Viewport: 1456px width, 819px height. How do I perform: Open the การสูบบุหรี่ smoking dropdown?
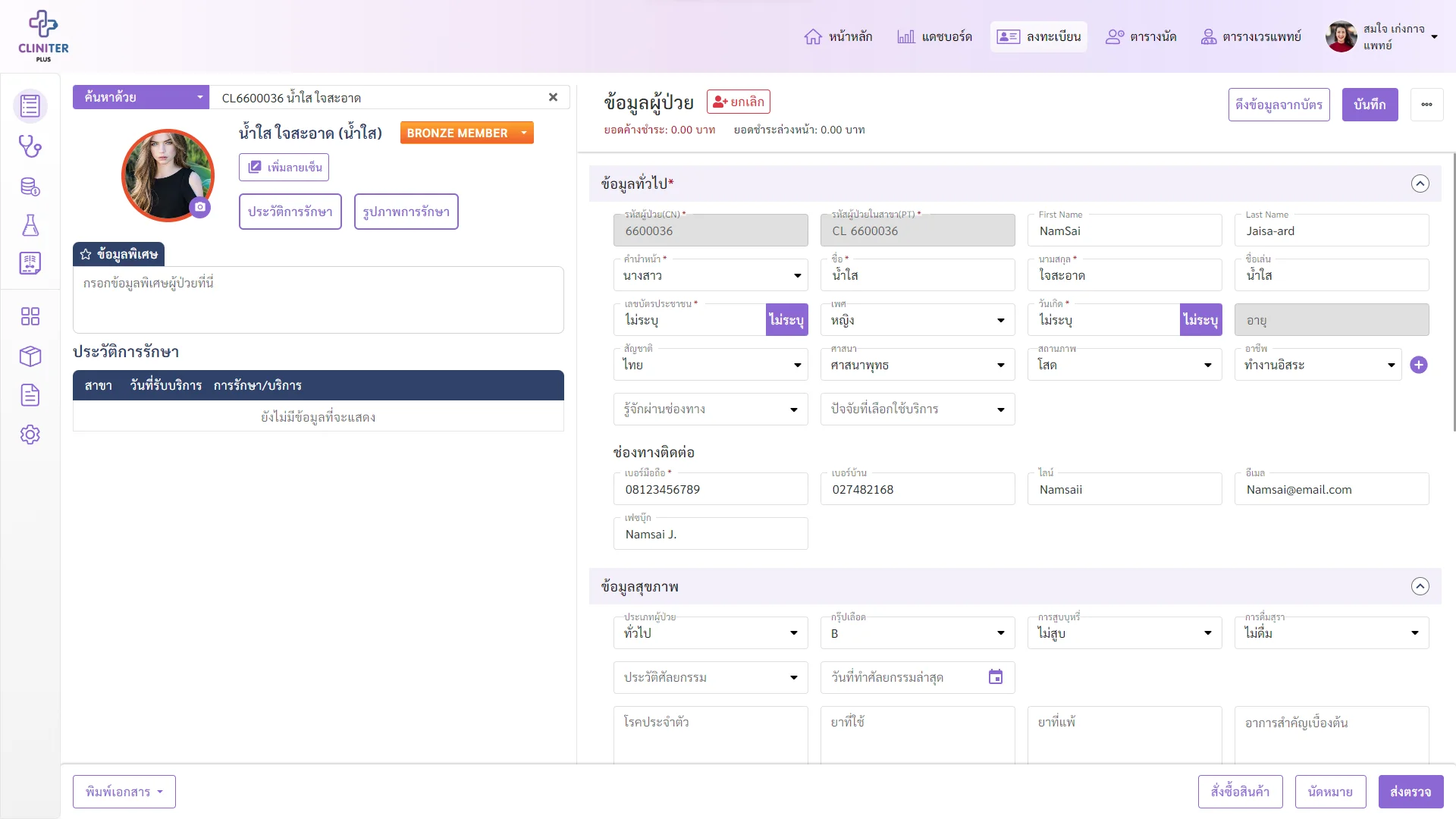(1125, 632)
